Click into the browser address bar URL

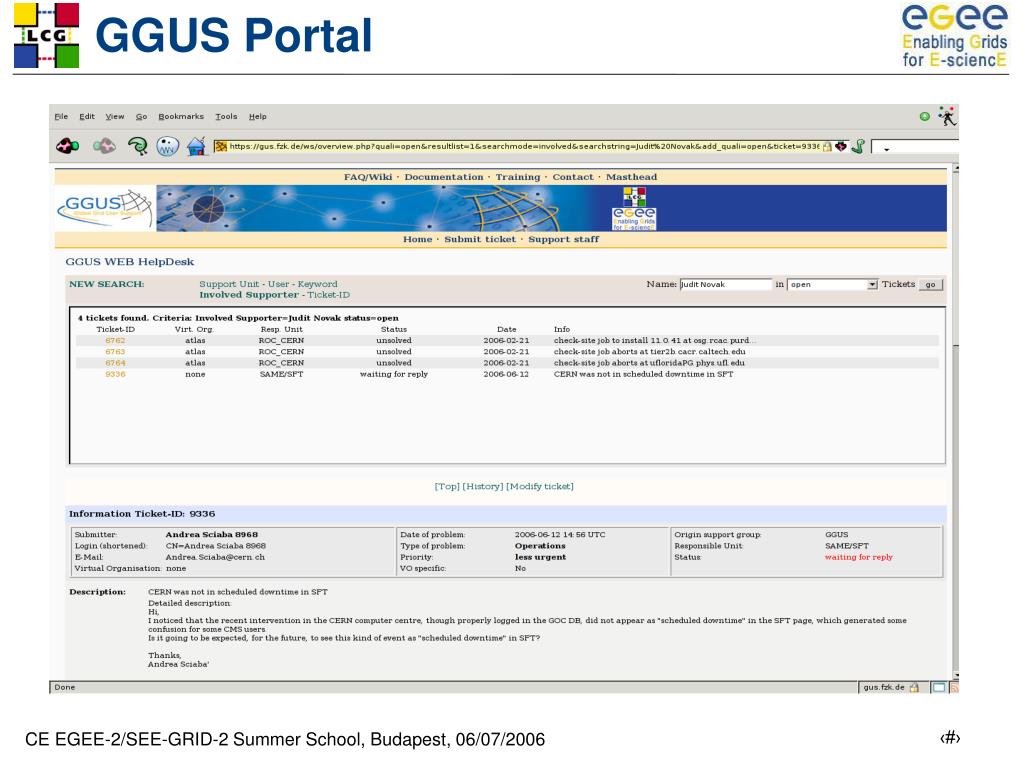[524, 146]
